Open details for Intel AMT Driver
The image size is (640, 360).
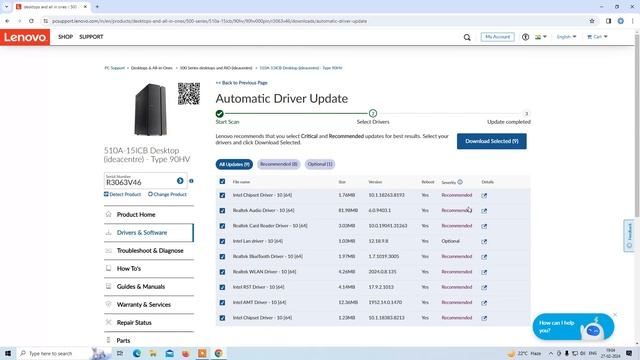point(484,303)
